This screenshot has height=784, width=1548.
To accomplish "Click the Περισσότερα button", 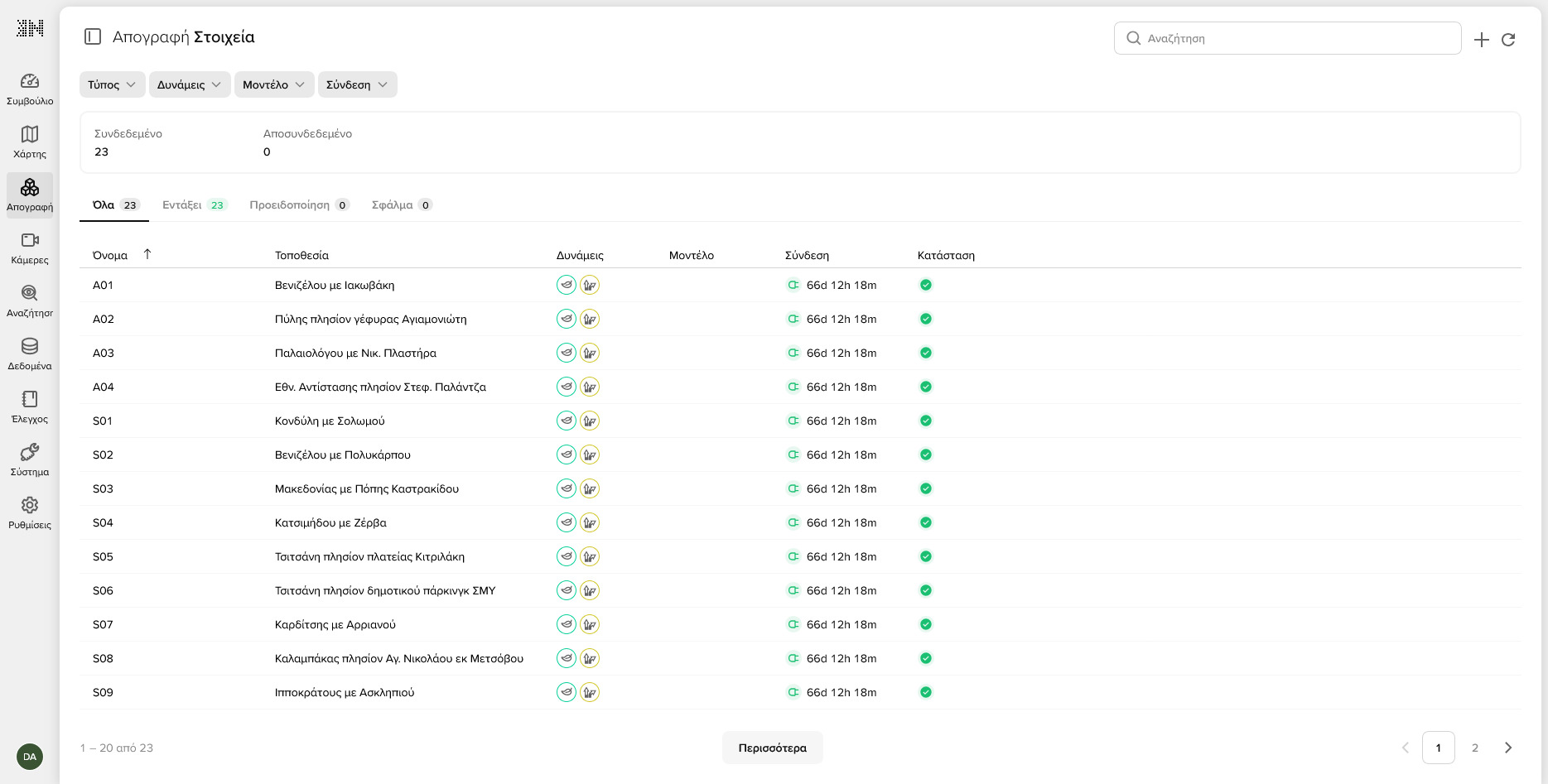I will pyautogui.click(x=772, y=748).
